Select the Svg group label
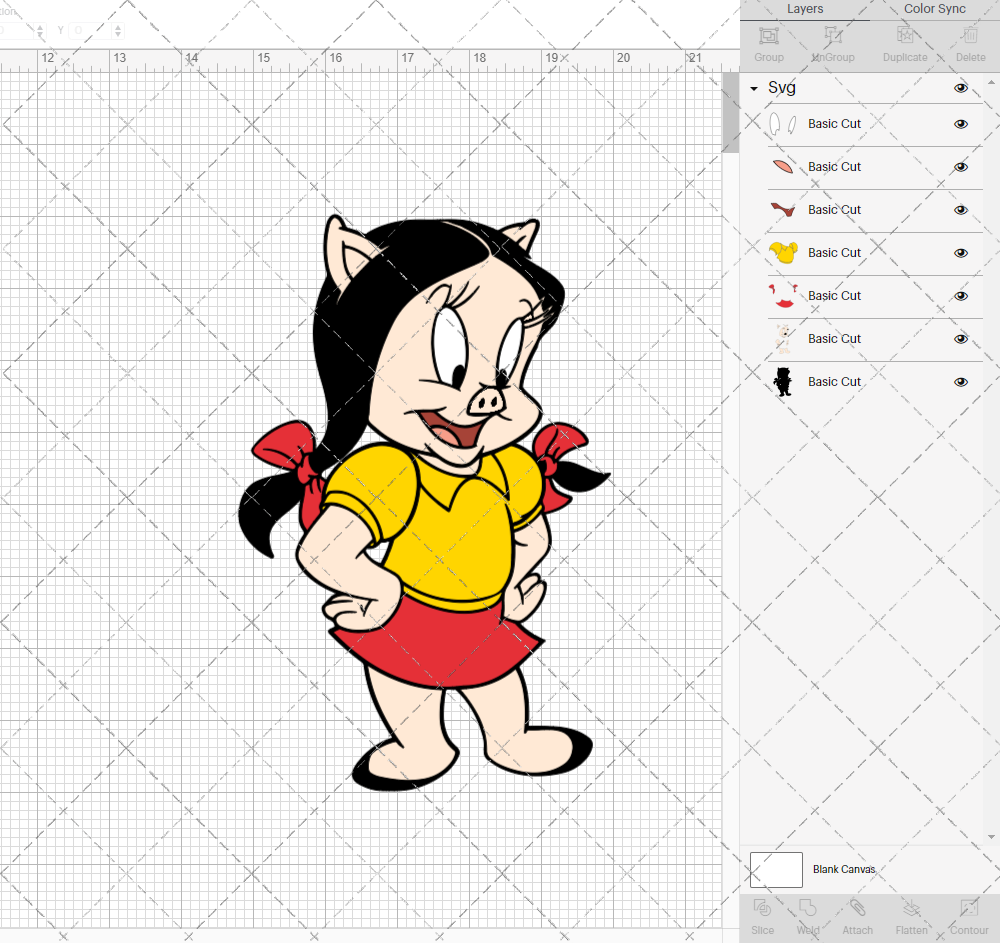 (x=782, y=87)
